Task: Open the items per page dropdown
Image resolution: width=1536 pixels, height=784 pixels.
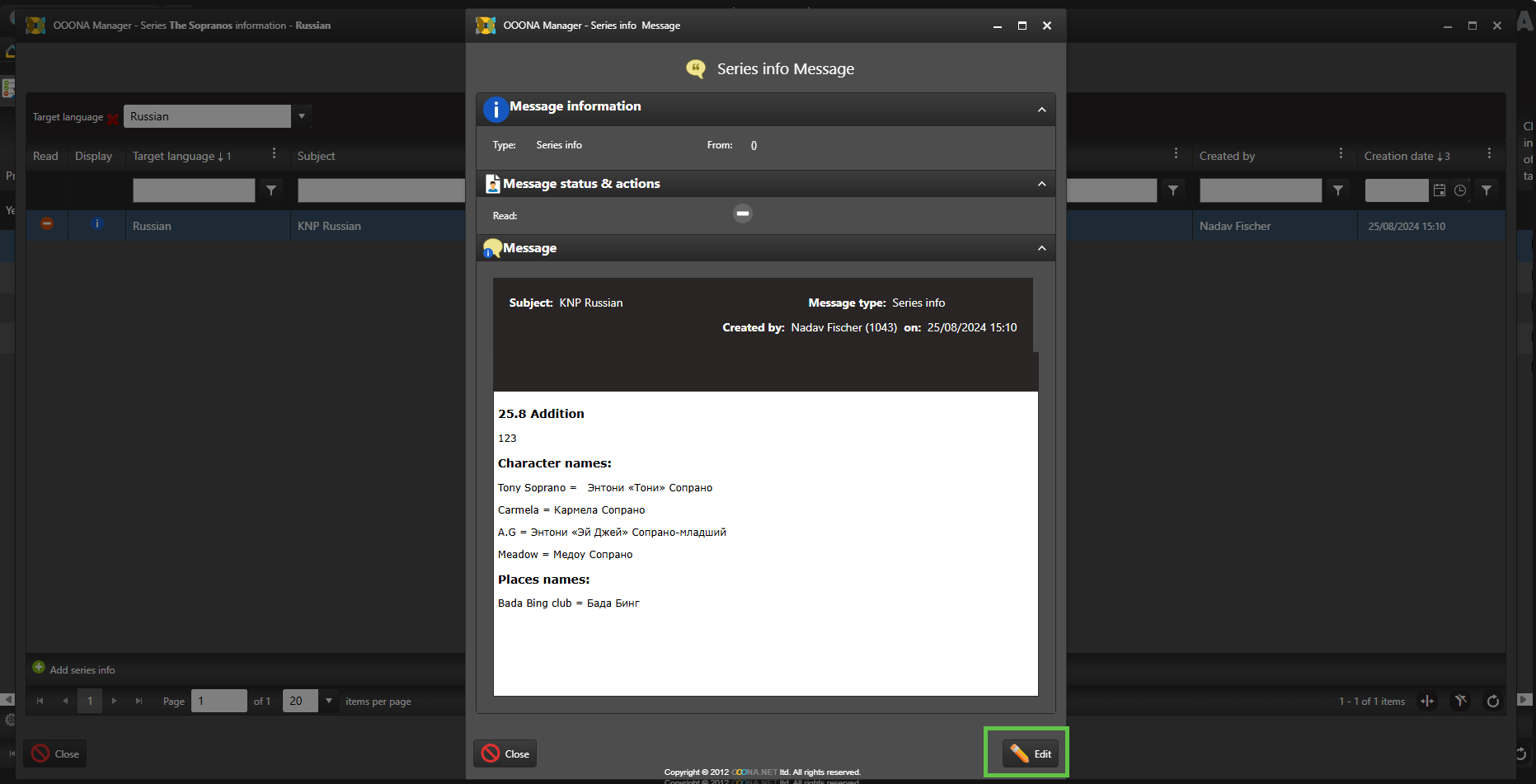Action: pos(329,701)
